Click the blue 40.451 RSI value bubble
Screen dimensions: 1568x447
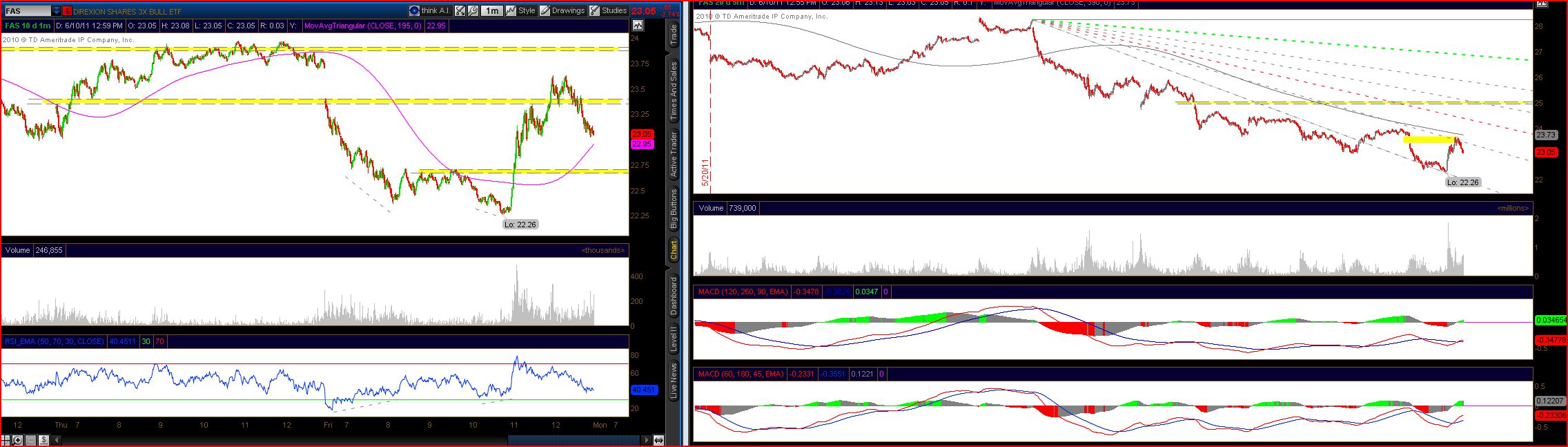click(x=643, y=390)
